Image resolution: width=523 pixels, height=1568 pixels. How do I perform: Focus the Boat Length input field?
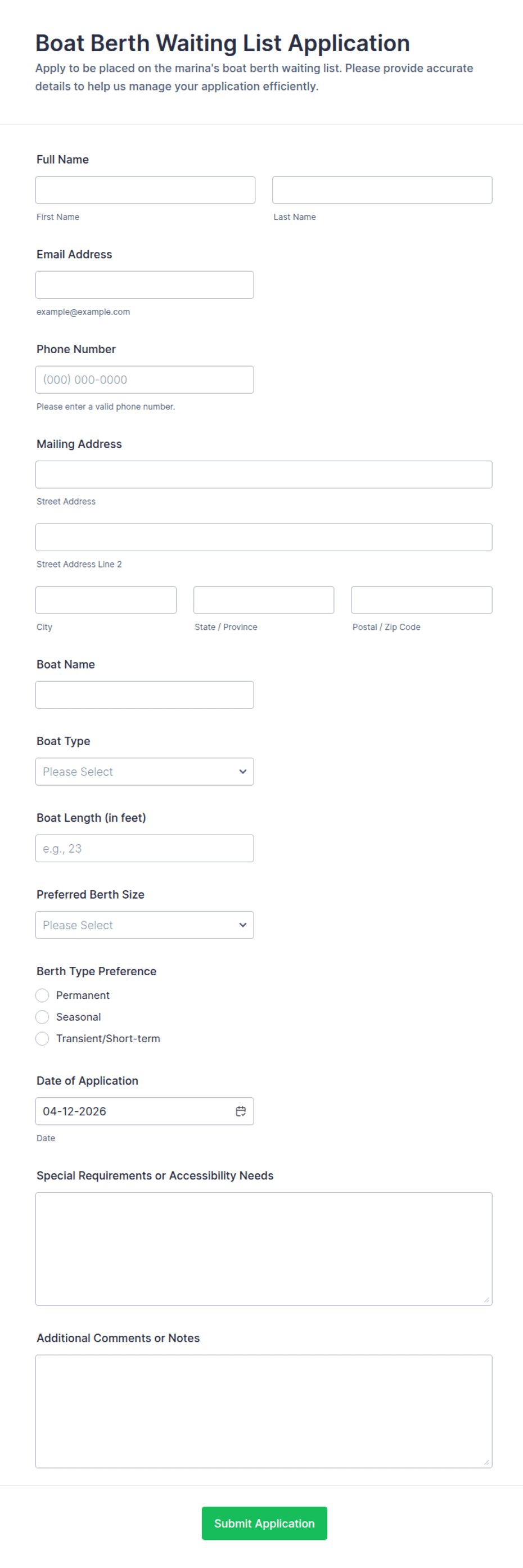(x=145, y=848)
